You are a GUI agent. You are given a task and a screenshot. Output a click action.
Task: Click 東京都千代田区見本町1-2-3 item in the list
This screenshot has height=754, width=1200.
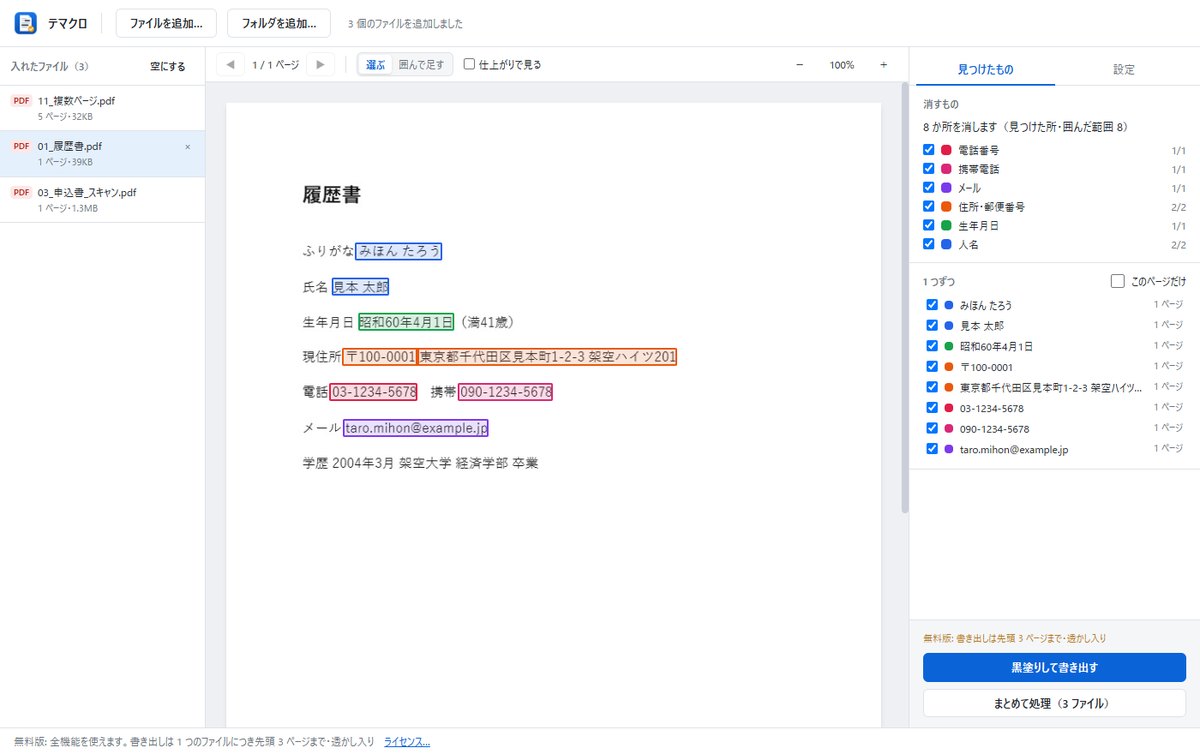pyautogui.click(x=1050, y=387)
